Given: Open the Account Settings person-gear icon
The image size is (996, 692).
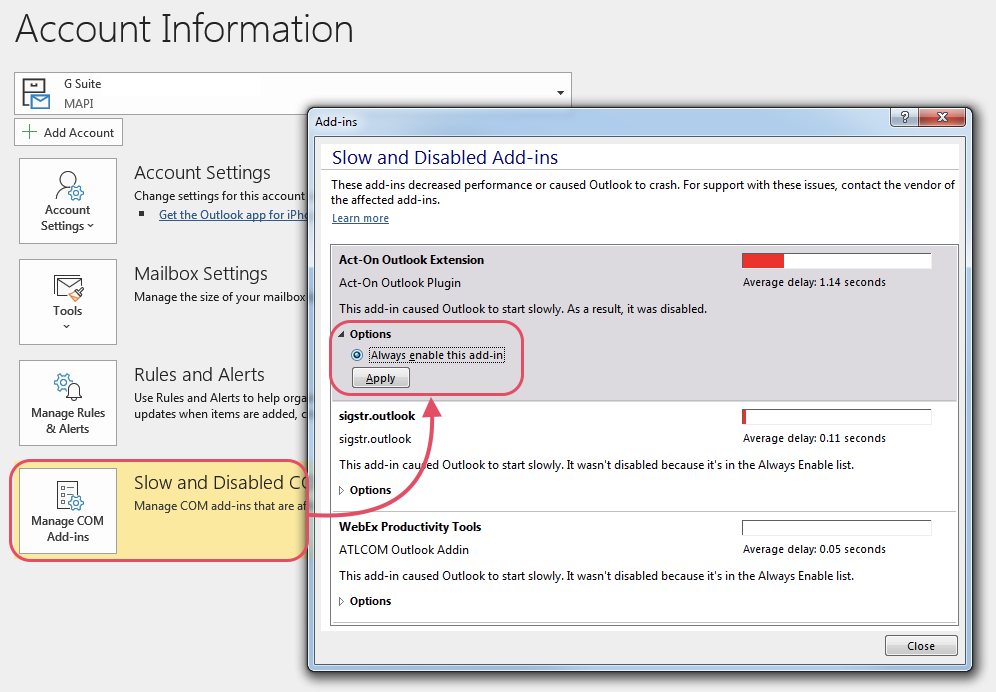Looking at the screenshot, I should click(69, 186).
